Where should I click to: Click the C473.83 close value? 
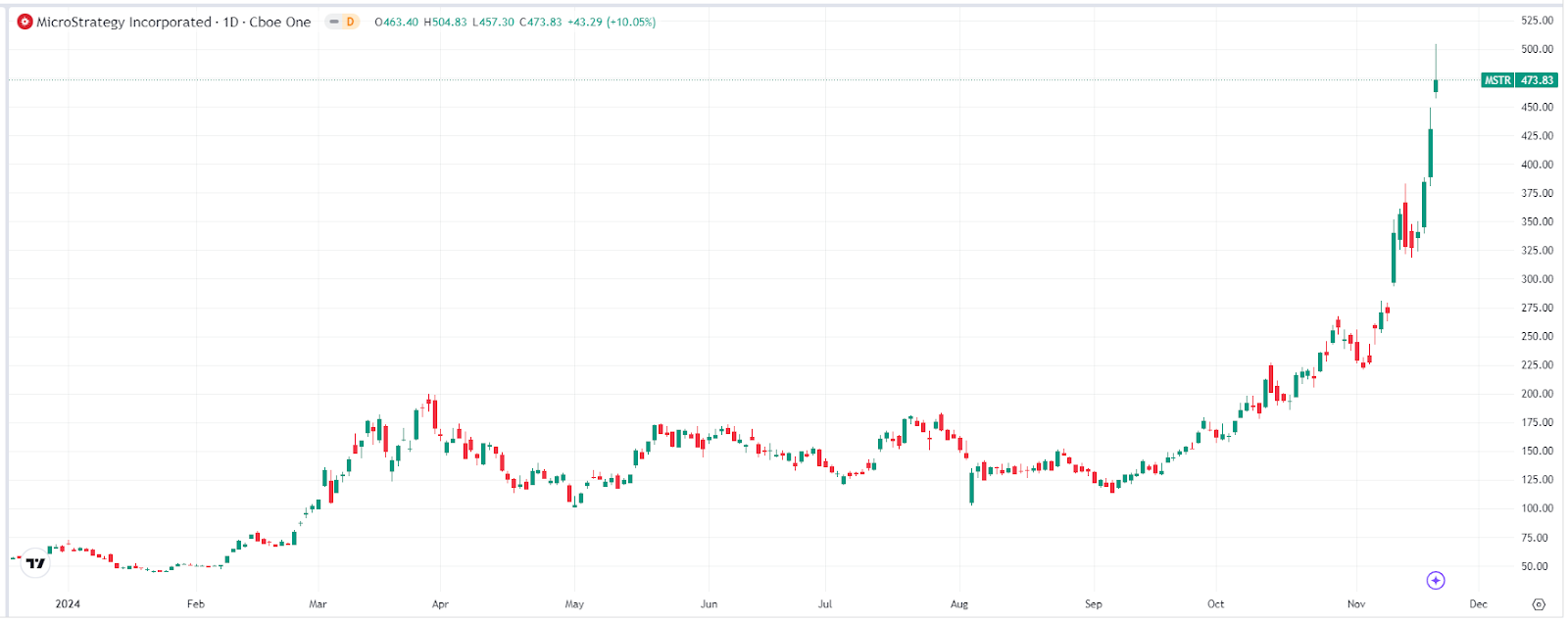click(541, 22)
